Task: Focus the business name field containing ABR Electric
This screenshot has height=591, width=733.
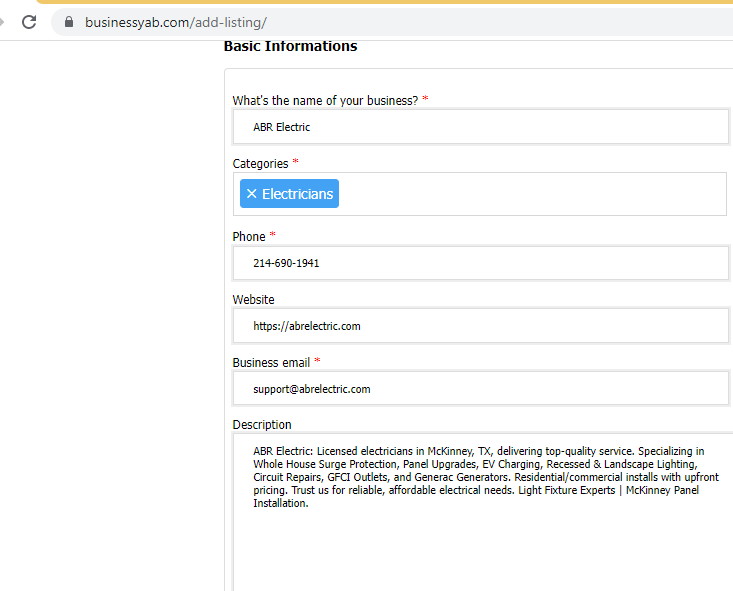Action: (481, 127)
